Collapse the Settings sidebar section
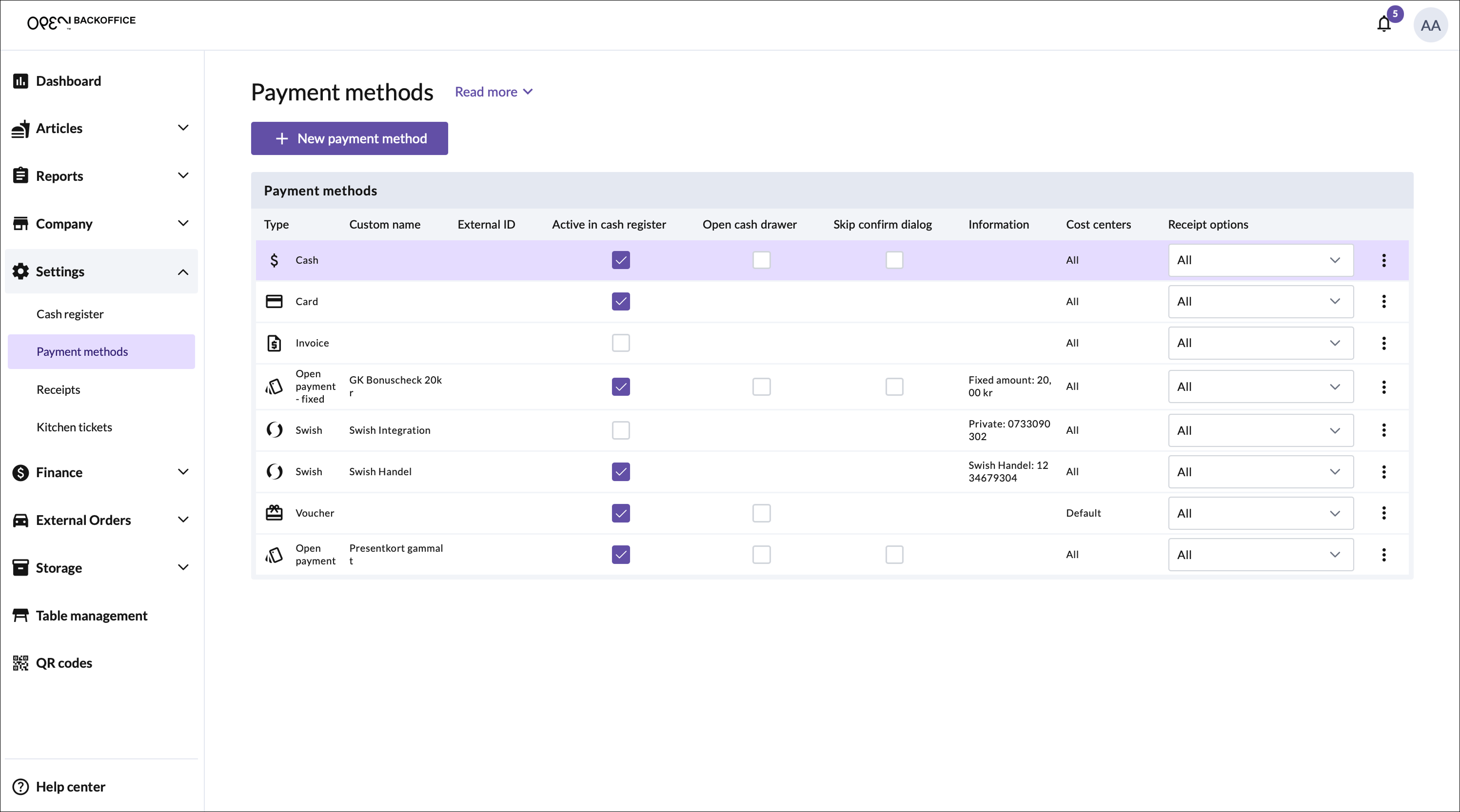The width and height of the screenshot is (1460, 812). pos(182,271)
